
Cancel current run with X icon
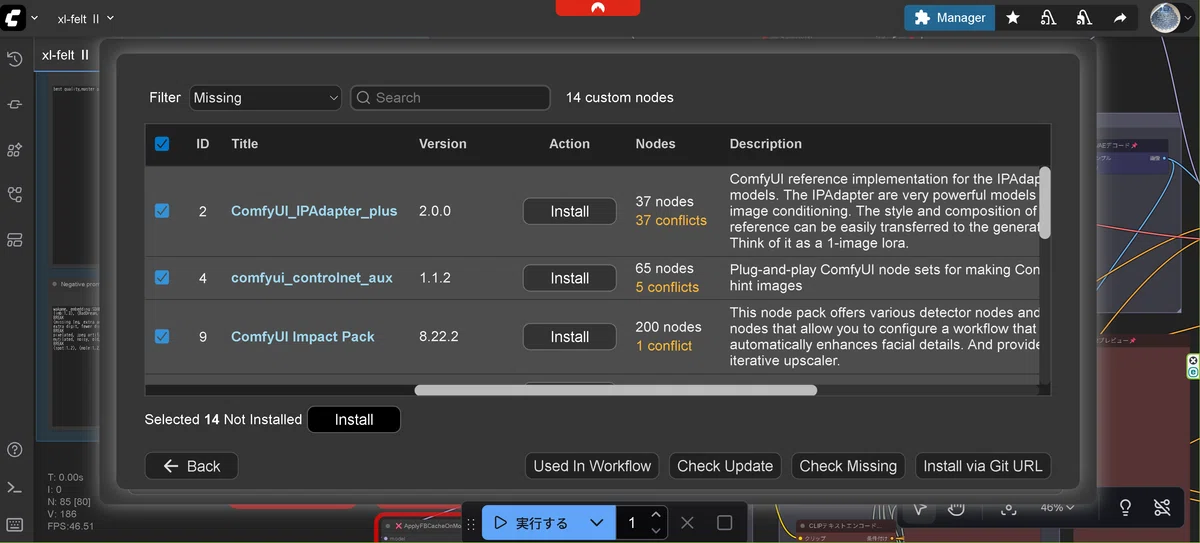pyautogui.click(x=687, y=522)
